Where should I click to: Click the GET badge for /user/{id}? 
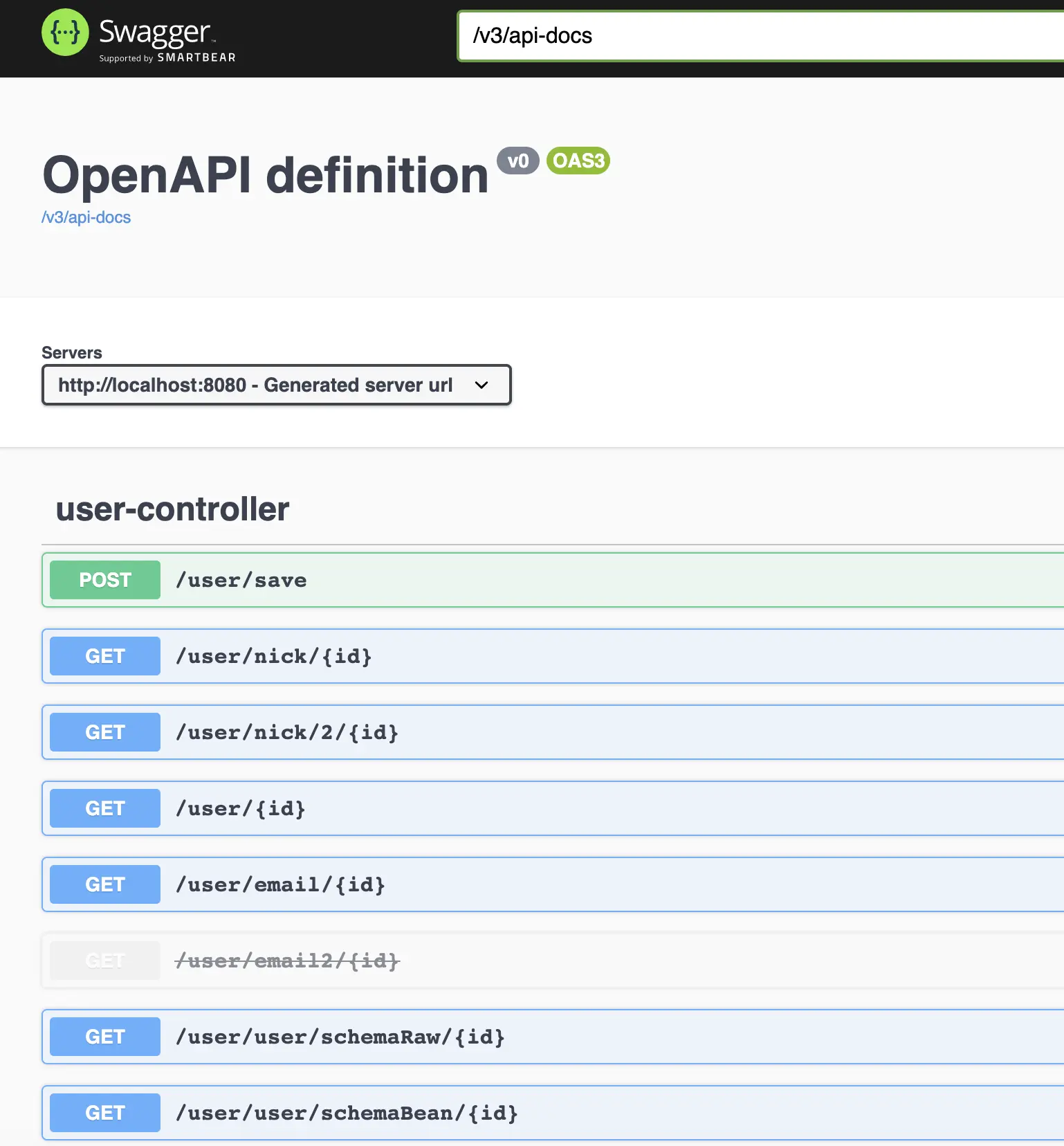click(x=105, y=808)
